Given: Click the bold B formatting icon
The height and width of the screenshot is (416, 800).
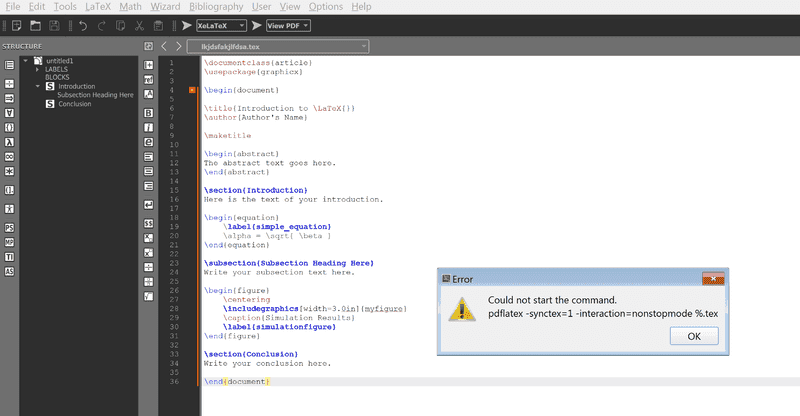Looking at the screenshot, I should (x=148, y=113).
